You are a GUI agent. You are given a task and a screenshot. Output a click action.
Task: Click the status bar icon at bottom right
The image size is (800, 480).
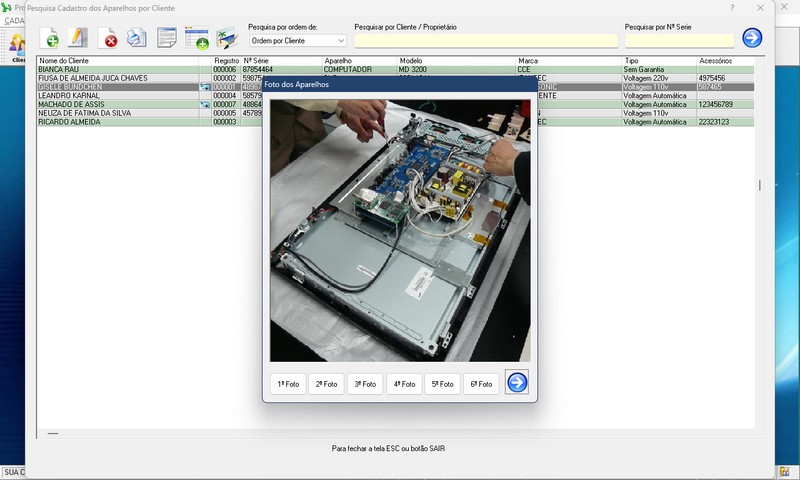coord(784,472)
